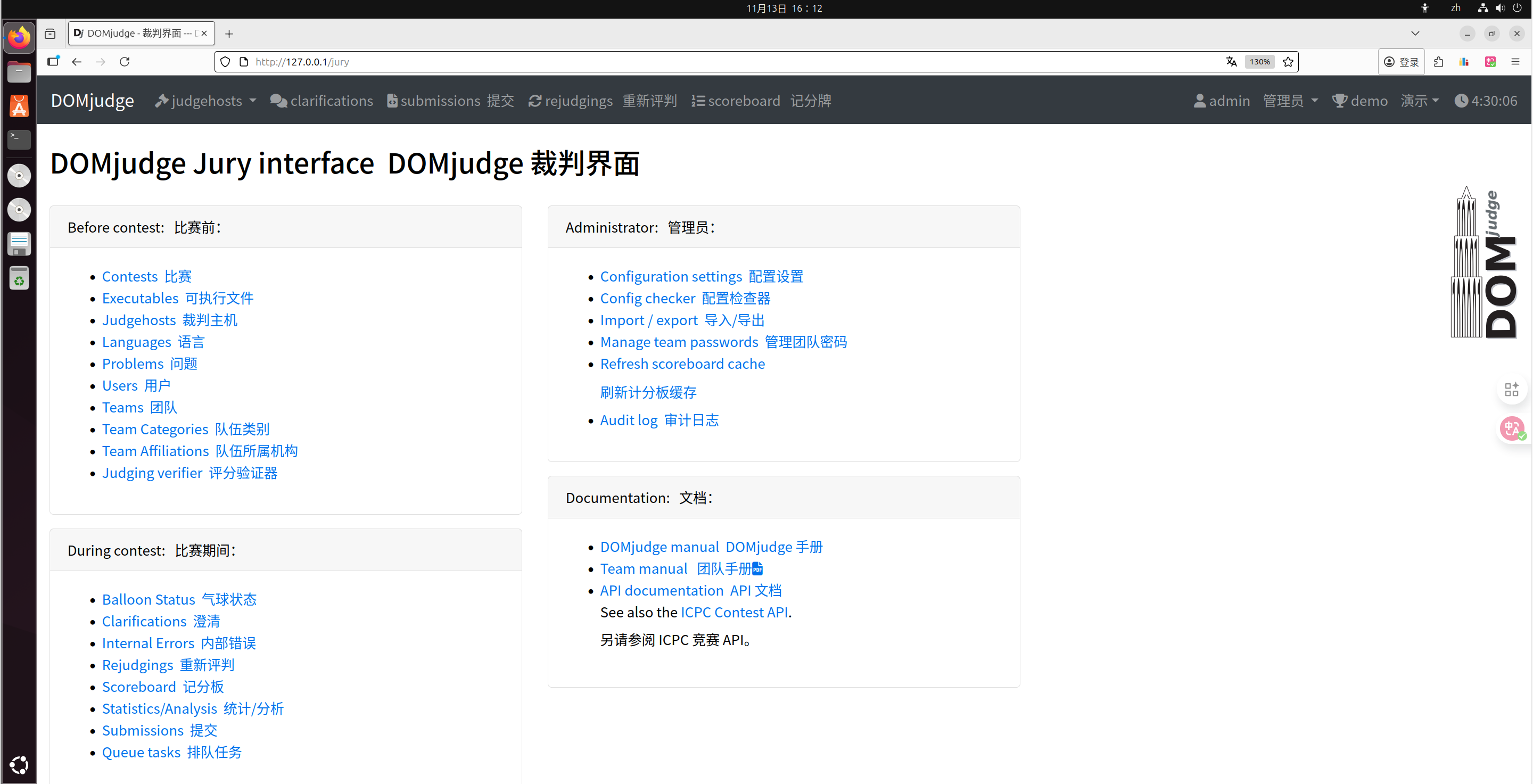Click the DOMjudge tower logo image
Image resolution: width=1533 pixels, height=784 pixels.
[x=1483, y=263]
